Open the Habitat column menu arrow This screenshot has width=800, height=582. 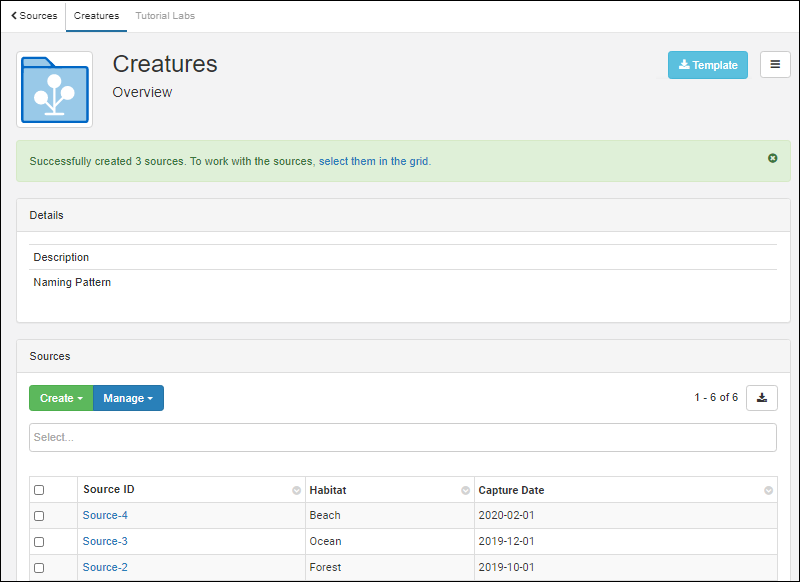(x=465, y=491)
